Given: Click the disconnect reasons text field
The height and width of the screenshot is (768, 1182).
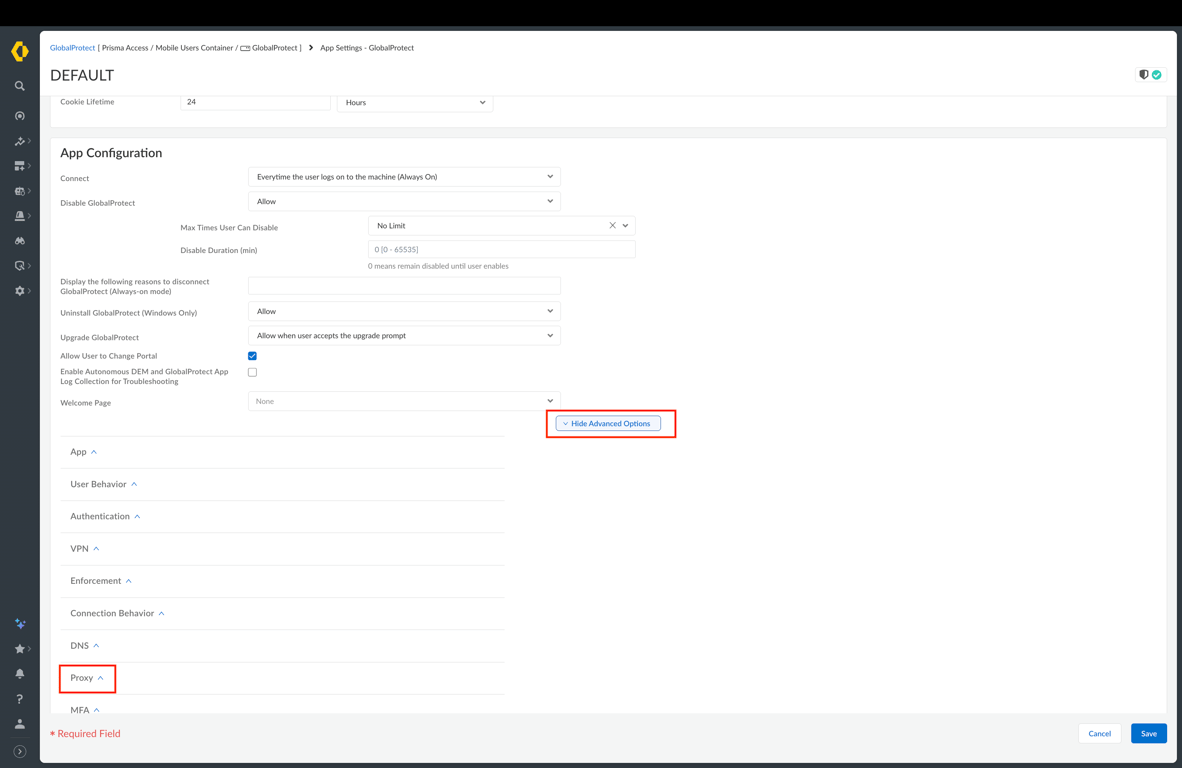Looking at the screenshot, I should (x=404, y=286).
